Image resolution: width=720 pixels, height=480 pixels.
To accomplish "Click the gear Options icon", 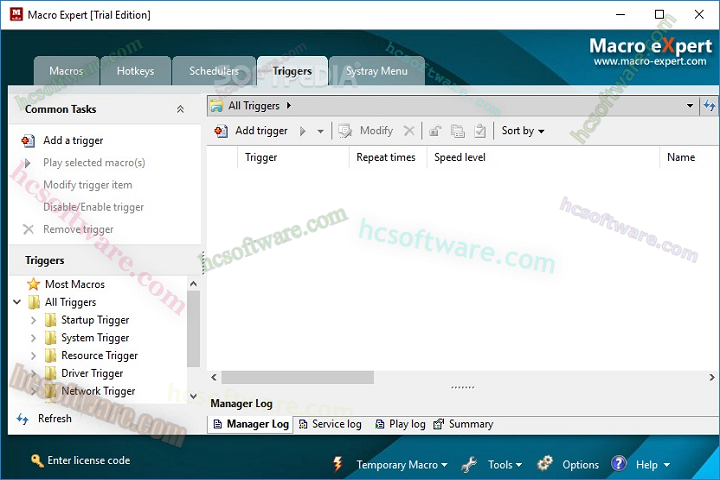I will 545,463.
